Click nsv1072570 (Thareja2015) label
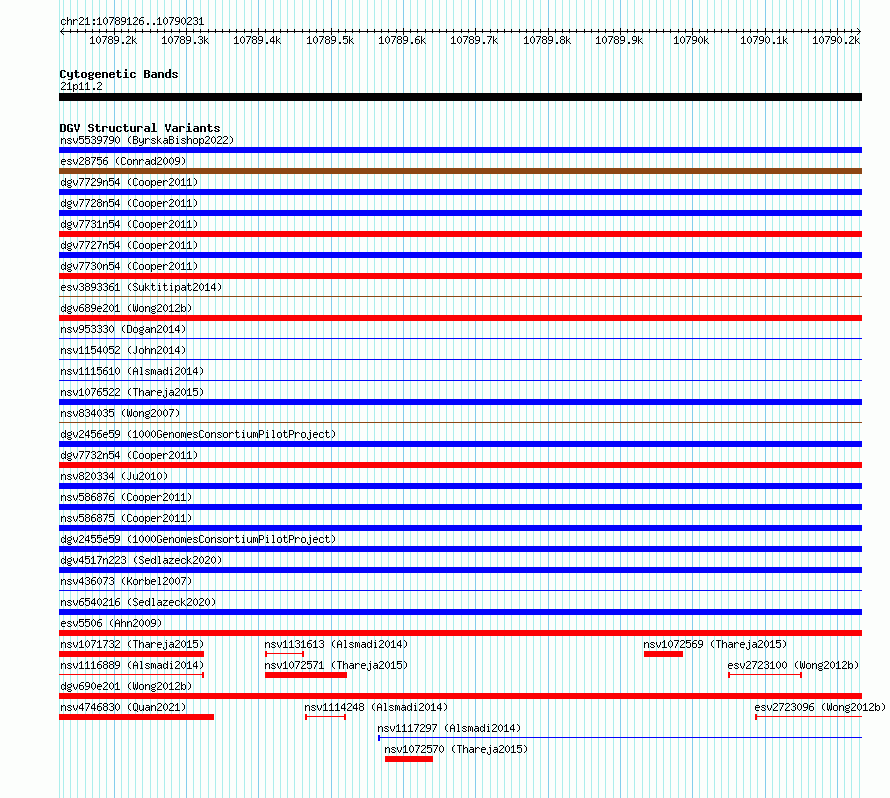The height and width of the screenshot is (798, 890). click(x=456, y=749)
